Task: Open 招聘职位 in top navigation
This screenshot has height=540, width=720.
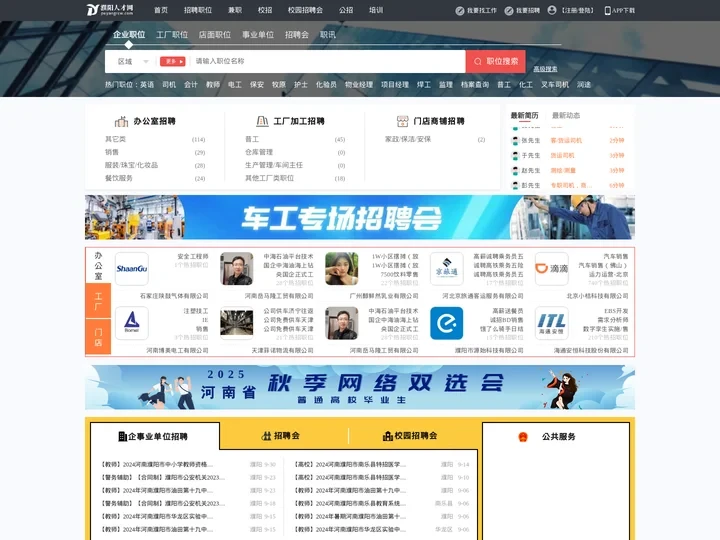Action: tap(198, 10)
